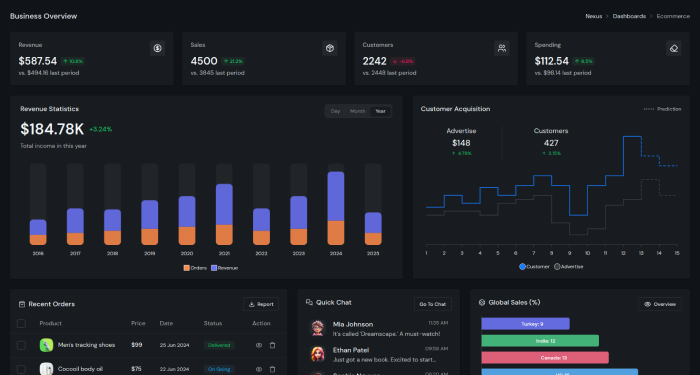Click the 2242 customers value
The width and height of the screenshot is (700, 375).
375,61
